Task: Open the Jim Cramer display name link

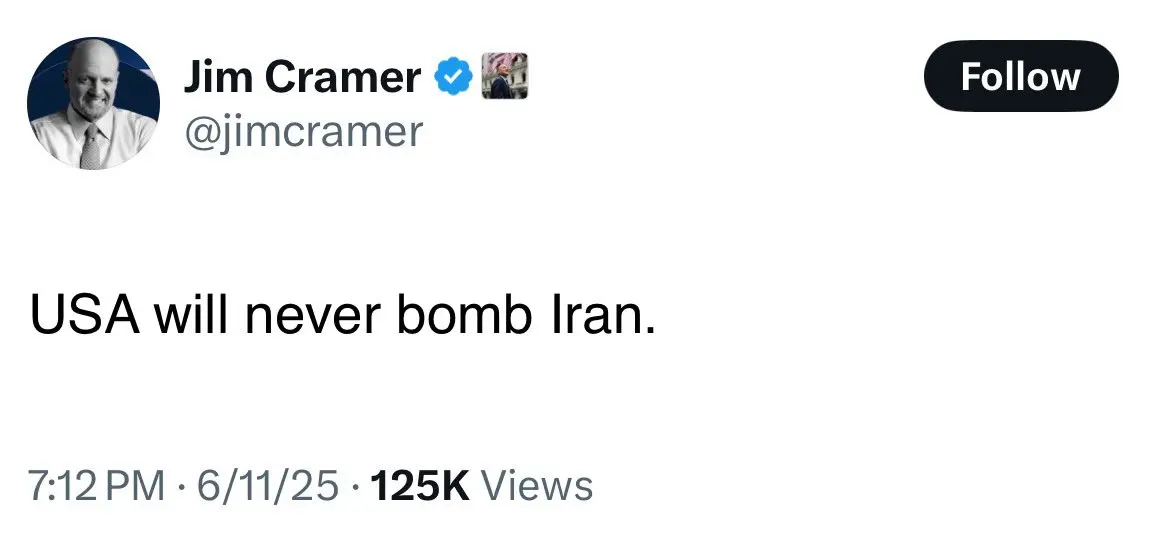Action: tap(302, 77)
